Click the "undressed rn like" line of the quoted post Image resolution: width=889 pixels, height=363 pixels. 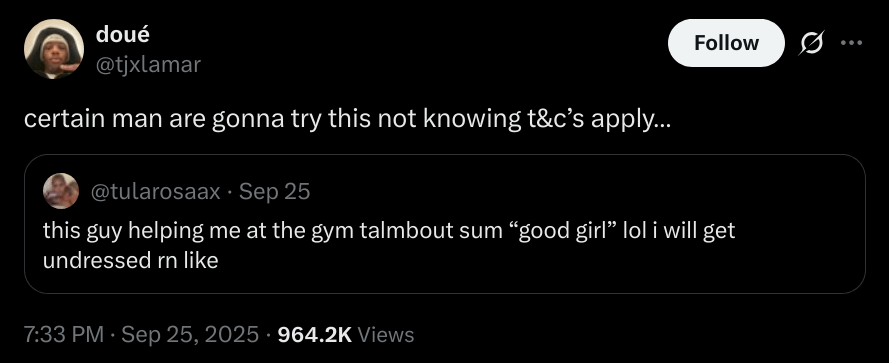(x=130, y=260)
